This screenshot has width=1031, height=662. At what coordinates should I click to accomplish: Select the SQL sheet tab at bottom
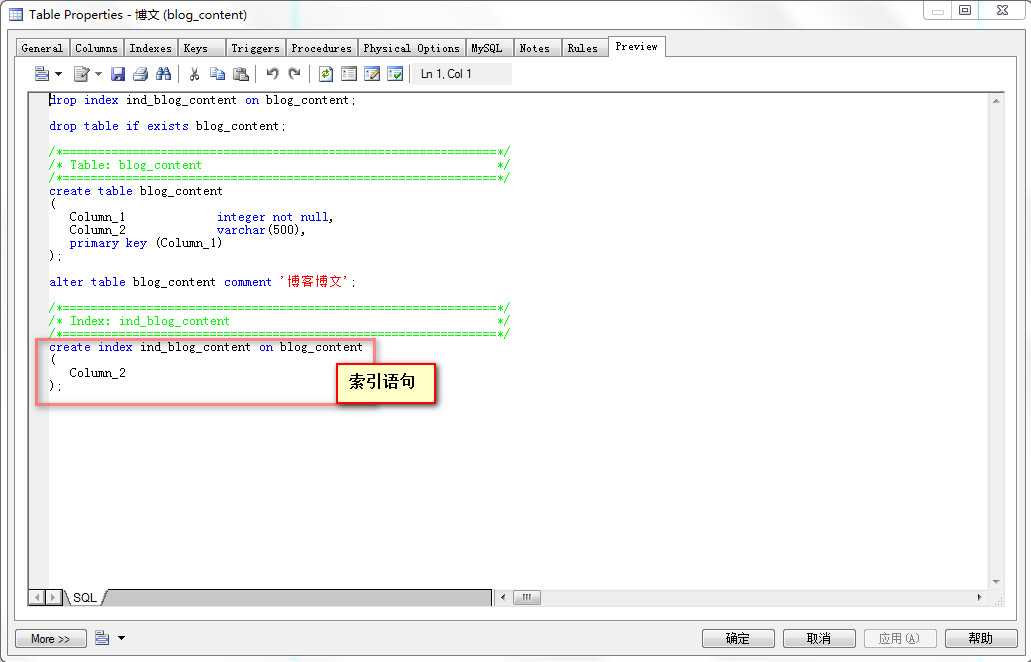click(85, 597)
